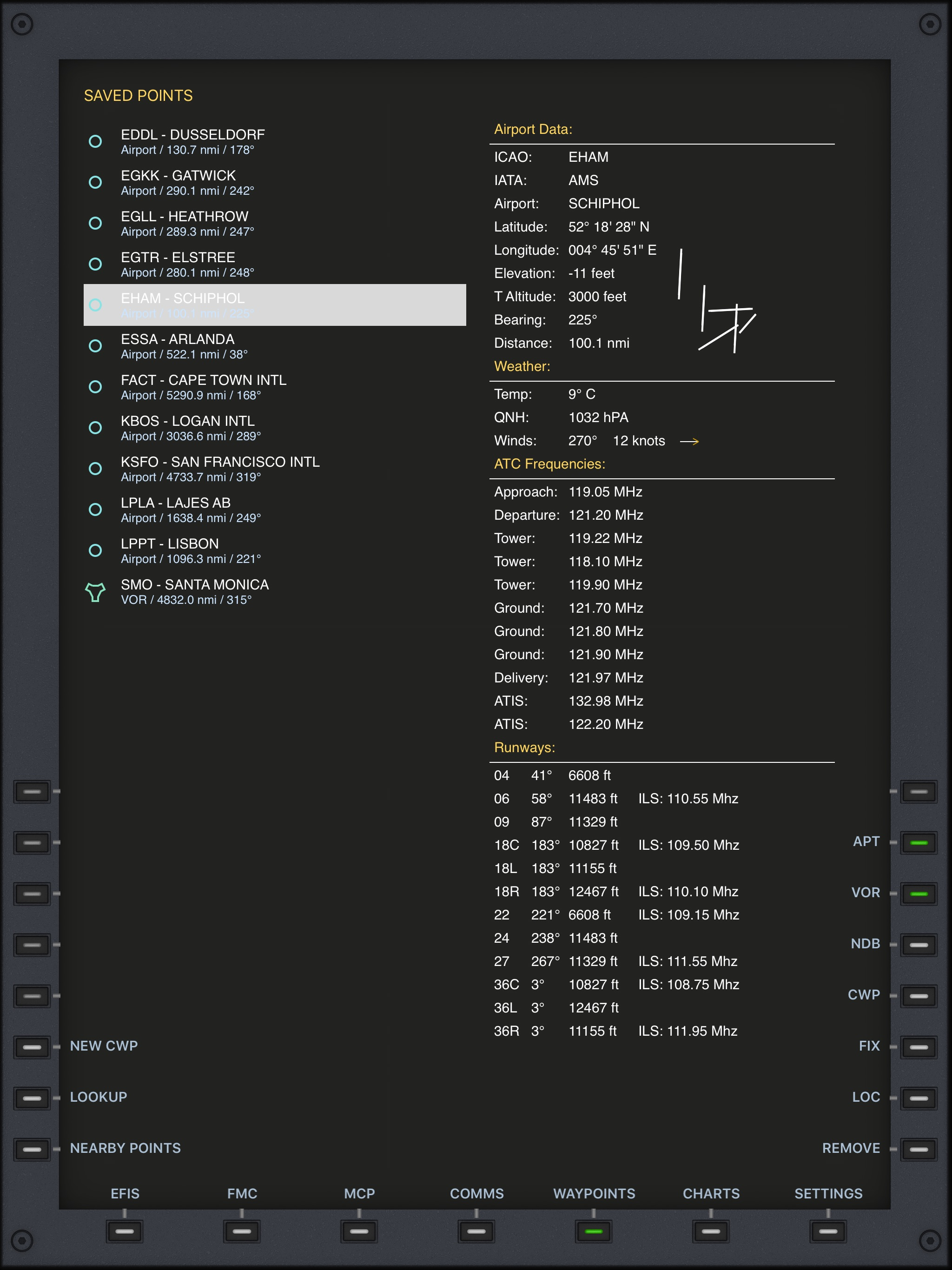952x1270 pixels.
Task: Click the REMOVE side key
Action: tap(919, 1149)
